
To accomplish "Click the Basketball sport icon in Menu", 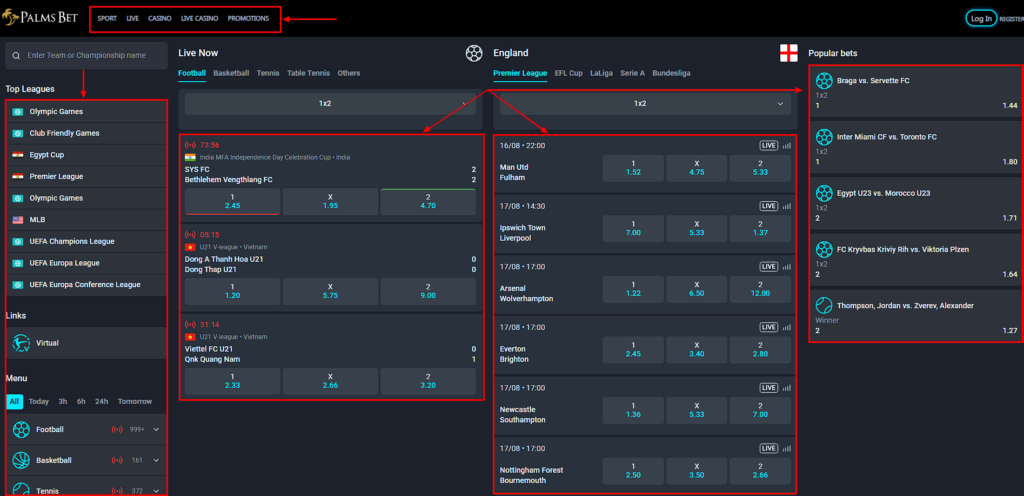I will click(20, 460).
